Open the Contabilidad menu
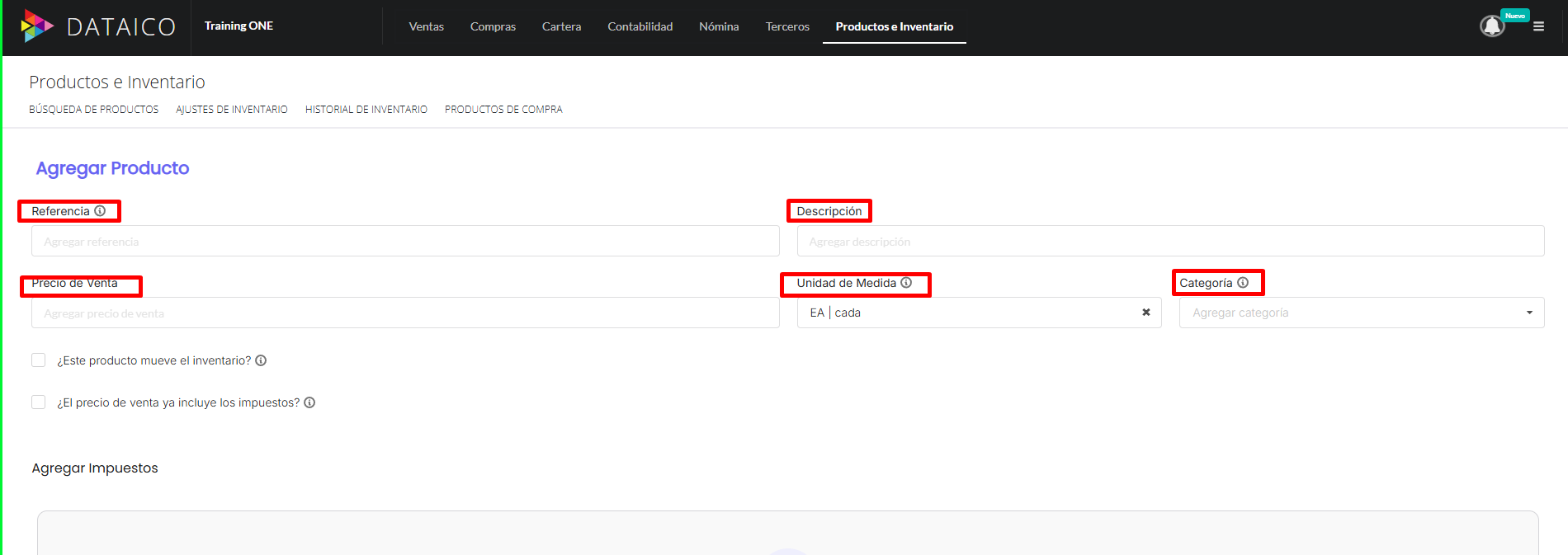The height and width of the screenshot is (555, 1568). coord(640,26)
